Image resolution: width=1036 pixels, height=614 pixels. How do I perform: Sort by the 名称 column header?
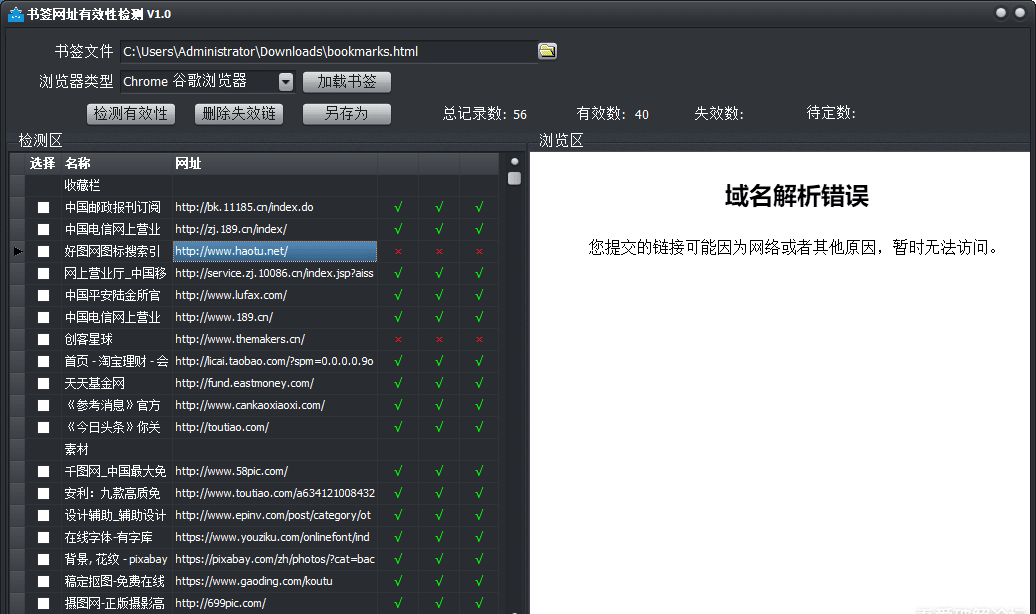(117, 163)
